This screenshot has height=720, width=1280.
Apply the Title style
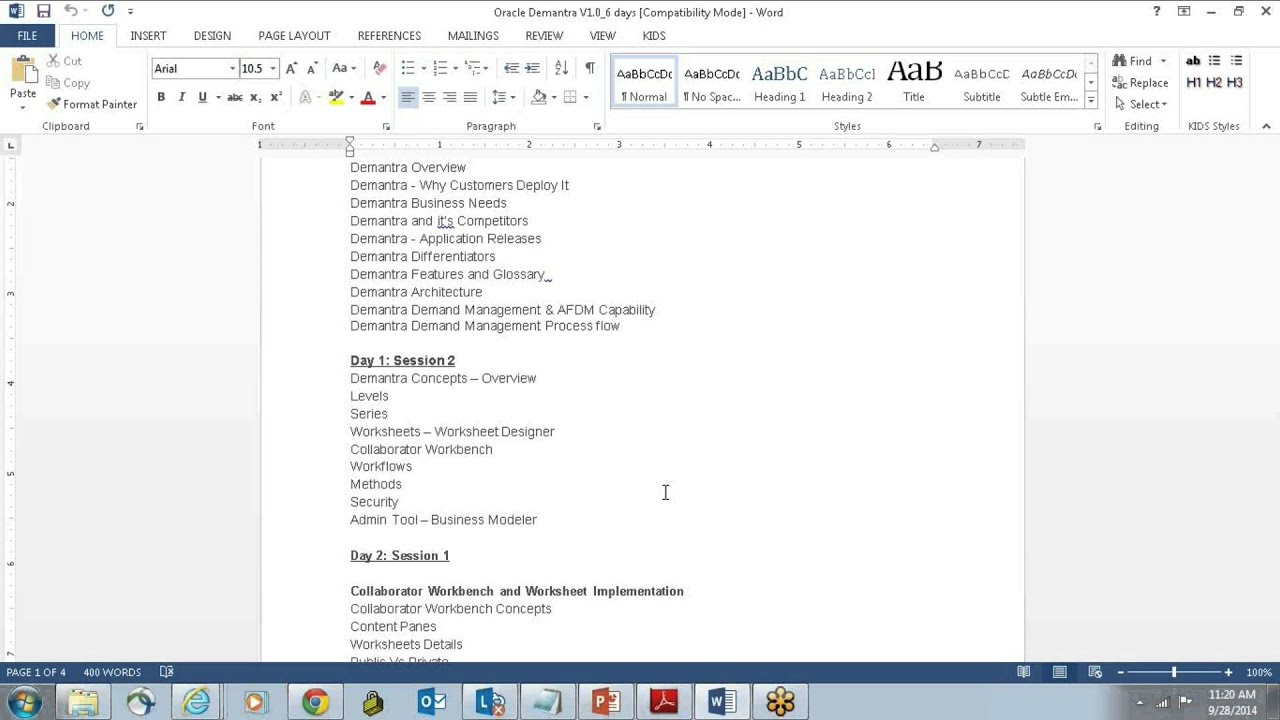coord(914,82)
